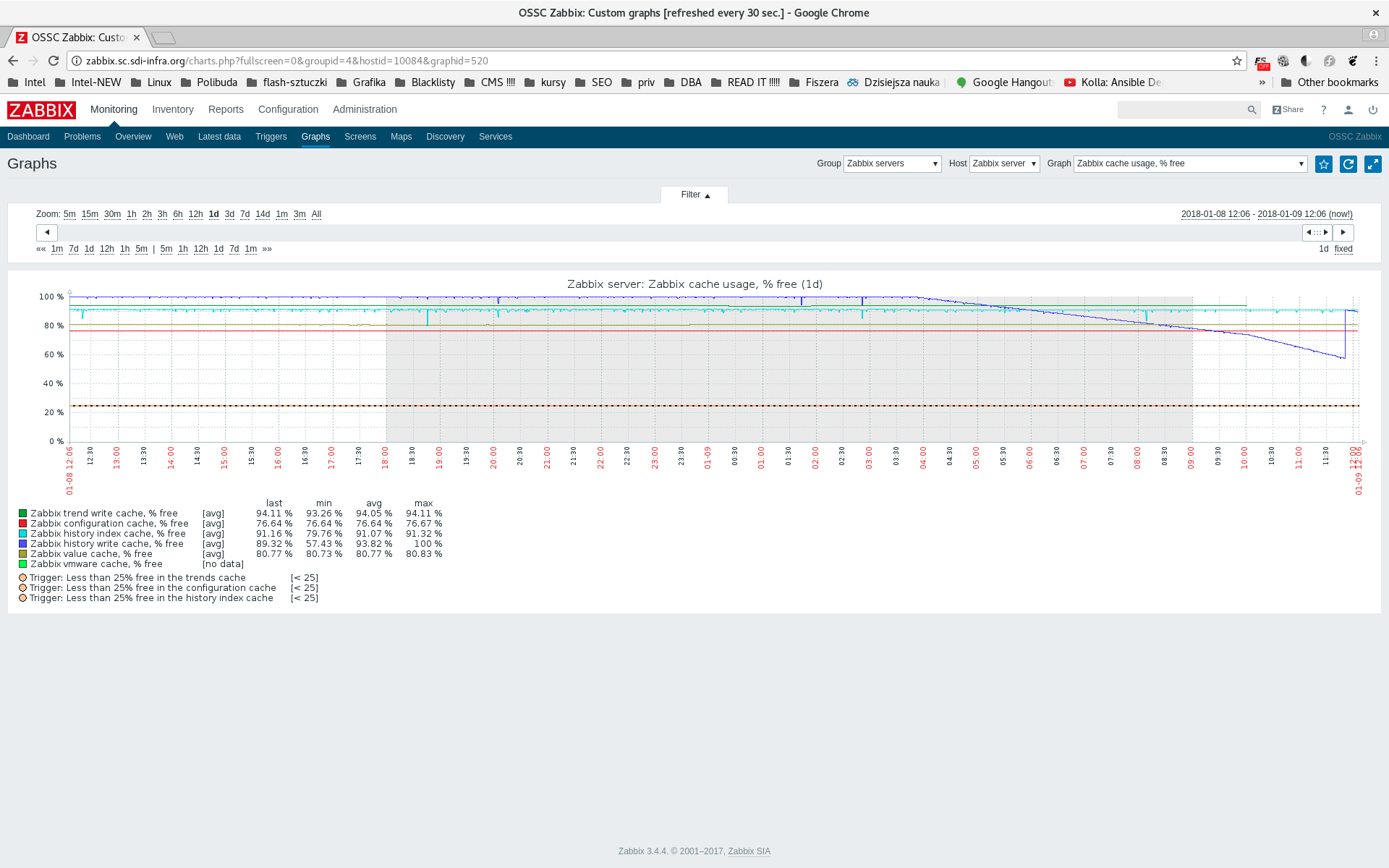Viewport: 1389px width, 868px height.
Task: Set zoom to 1h
Action: point(131,214)
